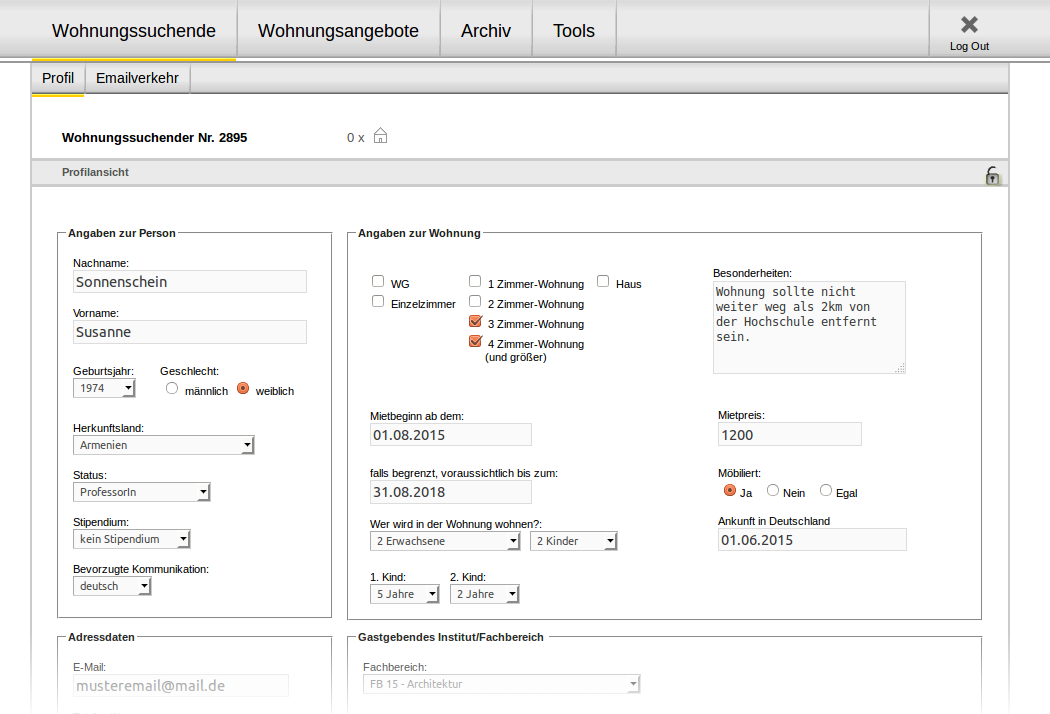Switch to the Wohnungsangebote menu

(x=338, y=31)
